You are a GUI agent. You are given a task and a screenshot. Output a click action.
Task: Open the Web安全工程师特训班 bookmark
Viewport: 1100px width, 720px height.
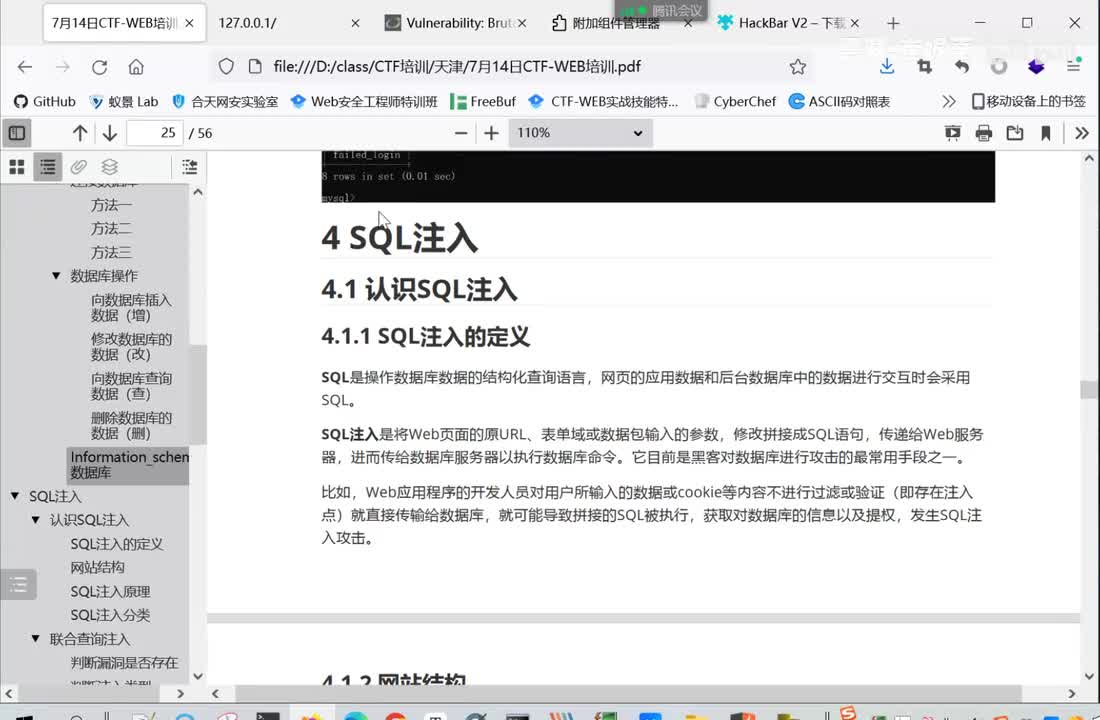tap(364, 102)
